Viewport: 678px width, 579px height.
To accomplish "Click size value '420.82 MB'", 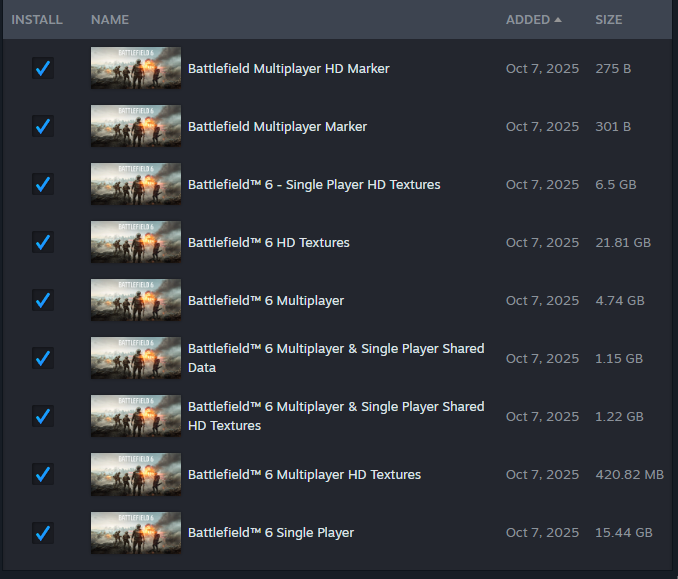I will point(630,475).
